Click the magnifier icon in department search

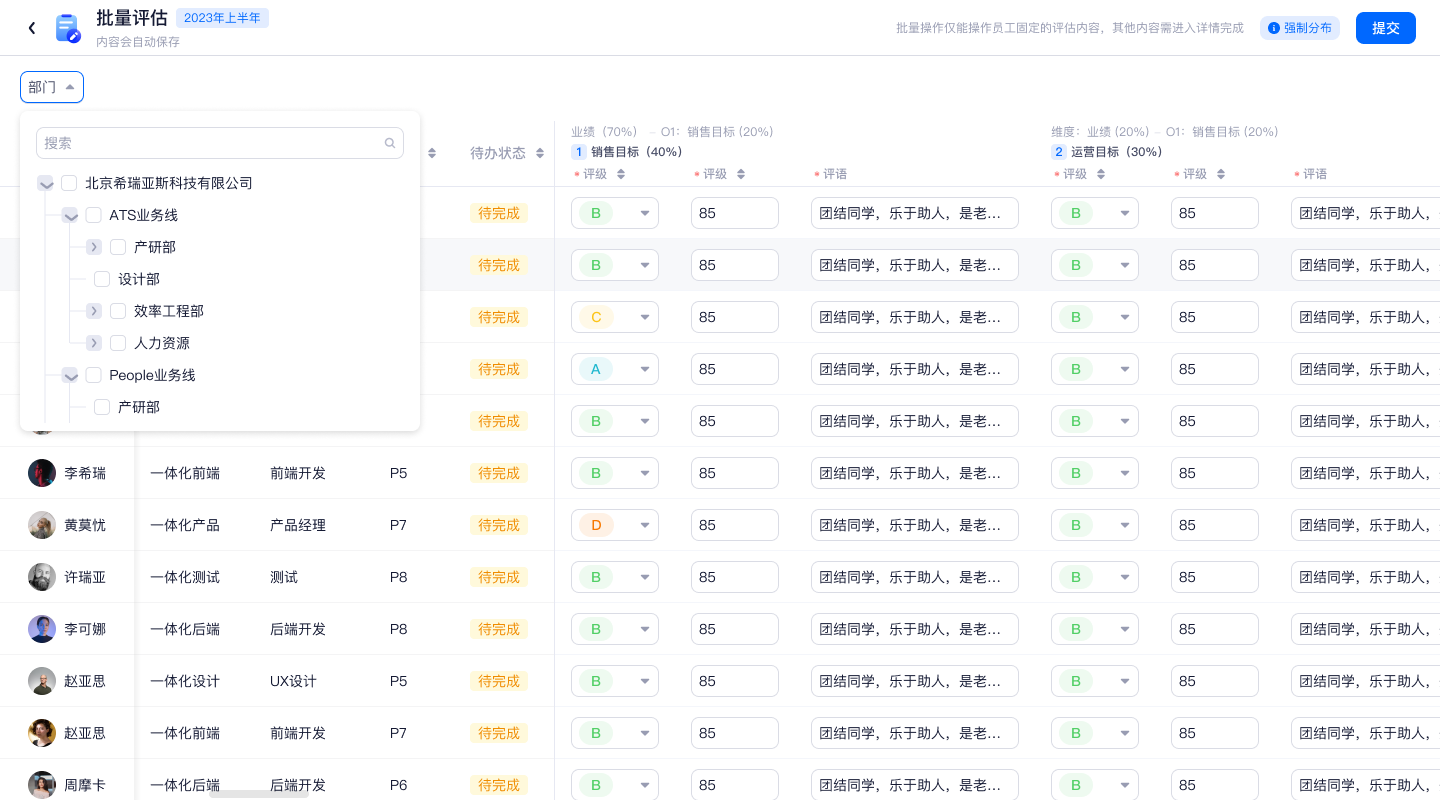[390, 143]
